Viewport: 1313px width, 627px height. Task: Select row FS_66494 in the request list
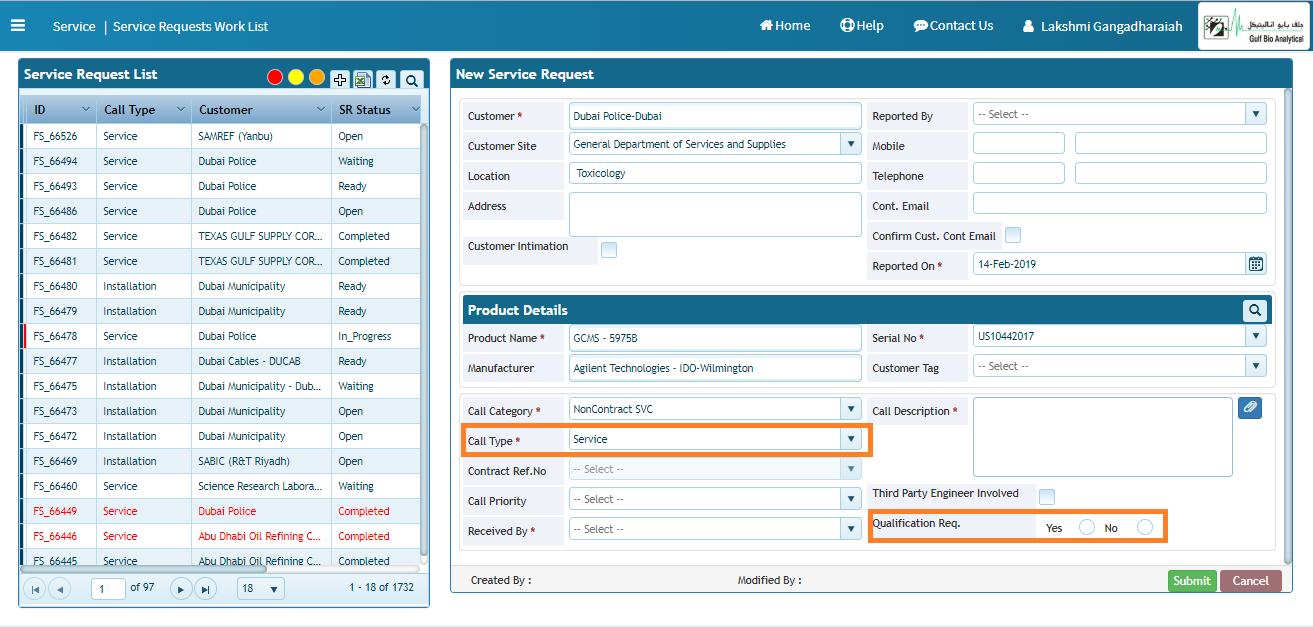point(221,161)
